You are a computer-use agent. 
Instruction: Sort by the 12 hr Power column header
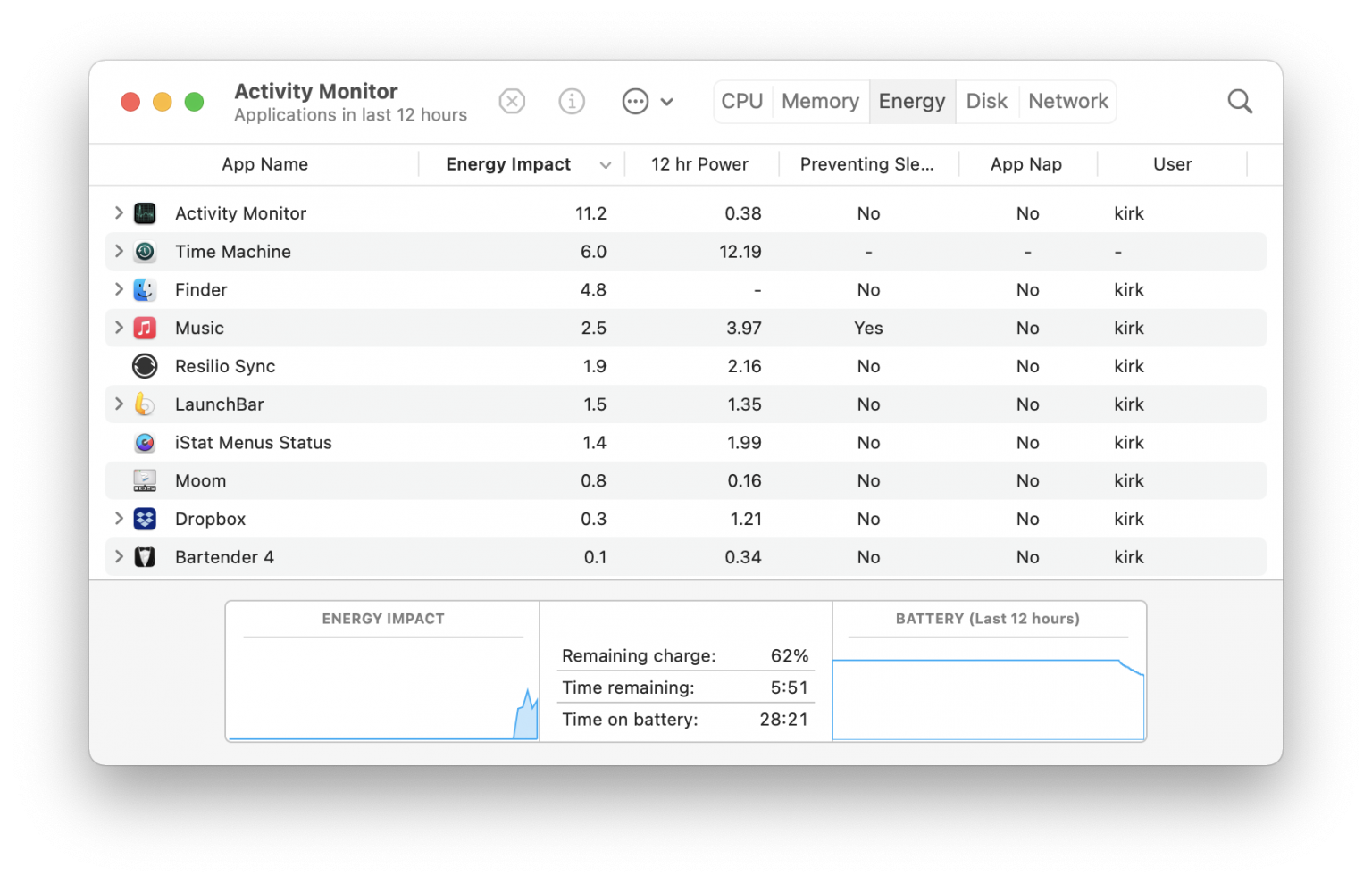pos(700,164)
